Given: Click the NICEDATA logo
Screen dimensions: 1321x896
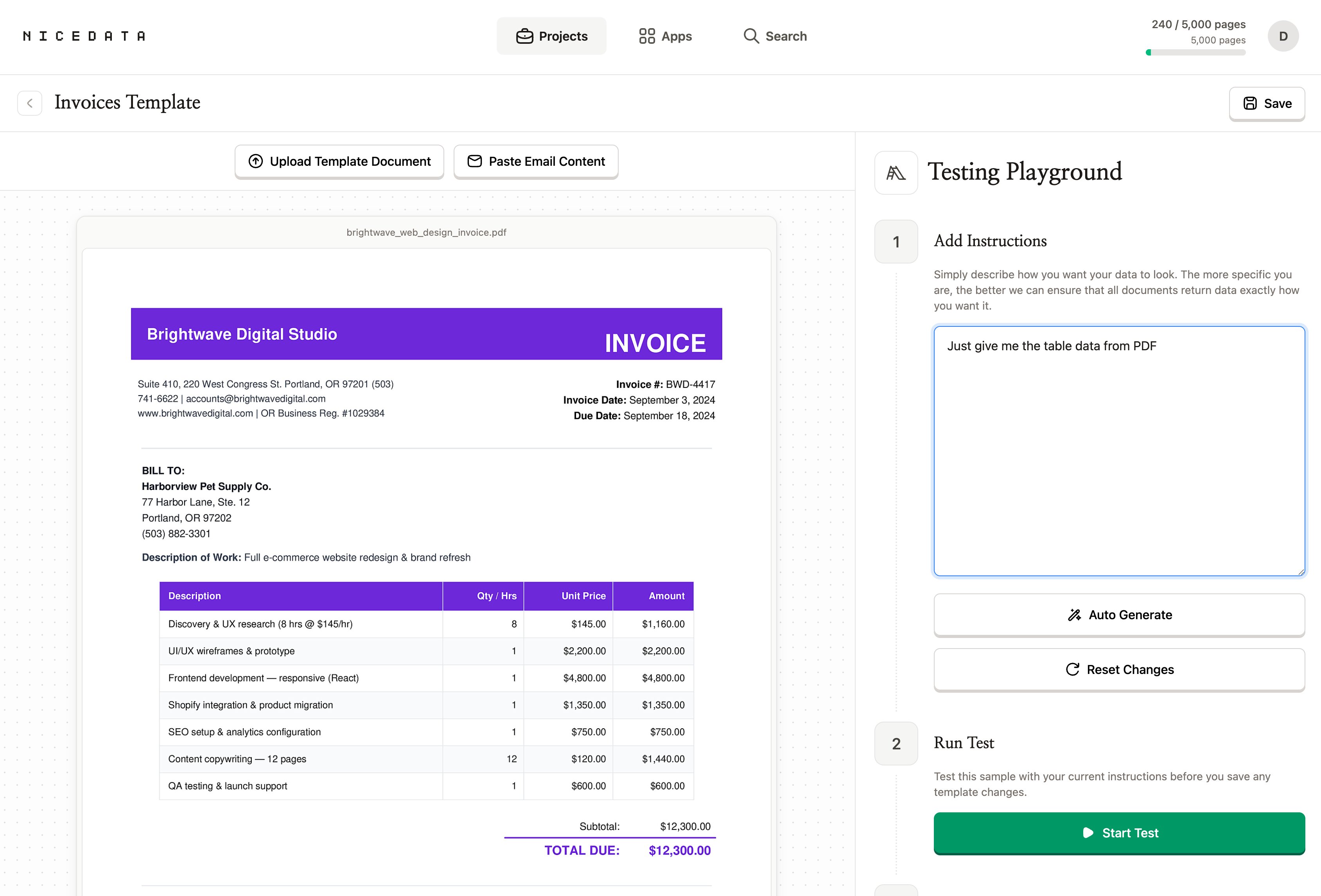Looking at the screenshot, I should coord(84,36).
